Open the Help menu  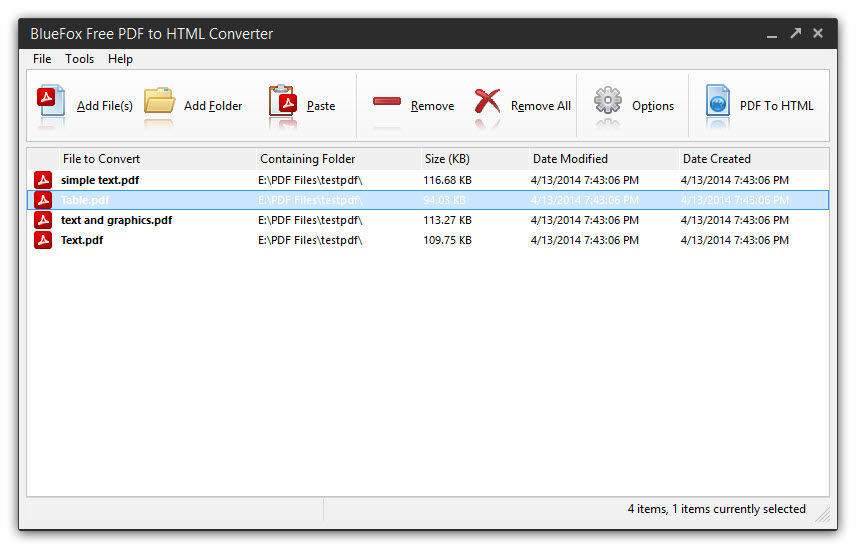pos(120,59)
